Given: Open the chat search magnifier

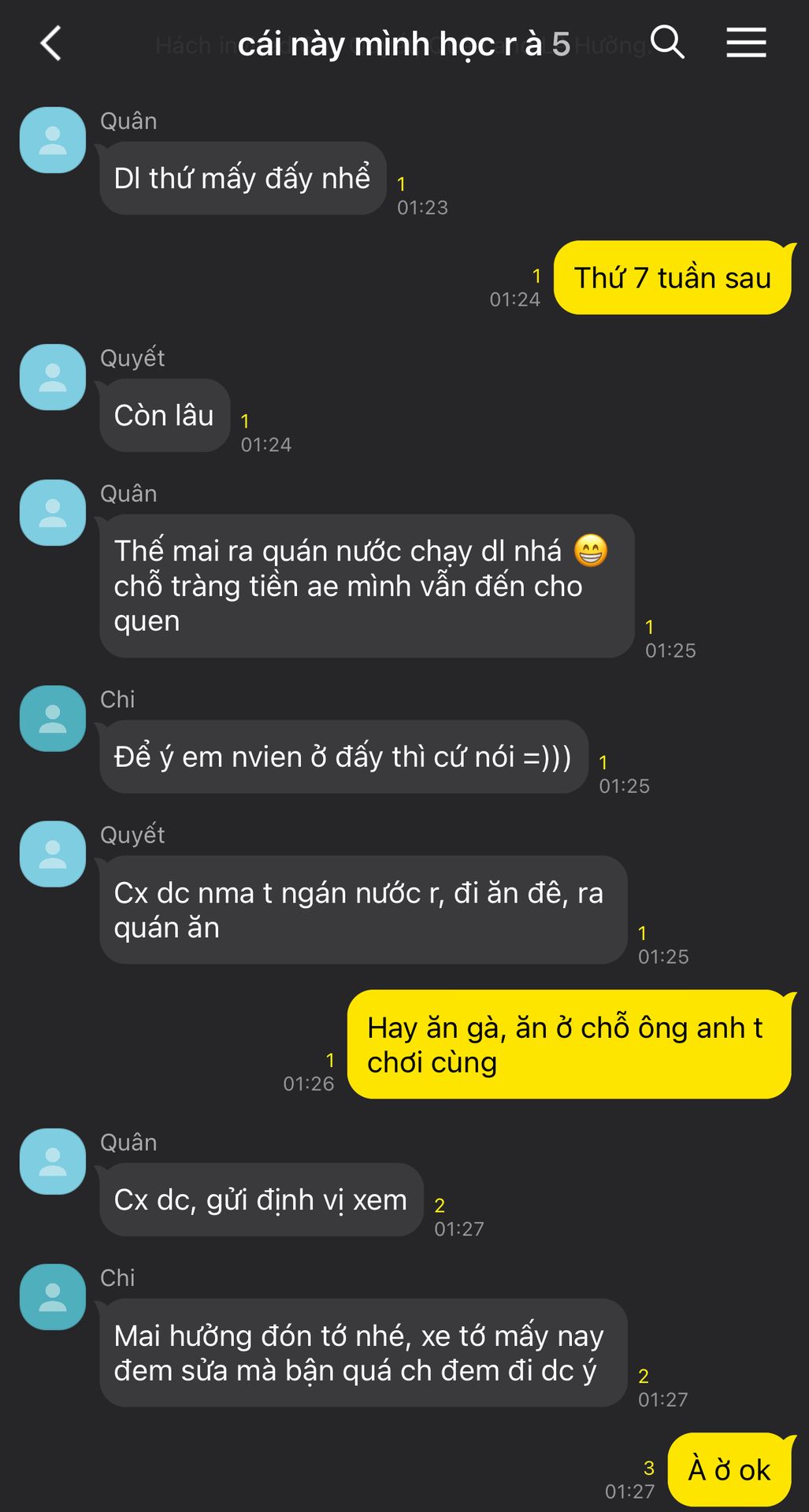Looking at the screenshot, I should tap(667, 43).
